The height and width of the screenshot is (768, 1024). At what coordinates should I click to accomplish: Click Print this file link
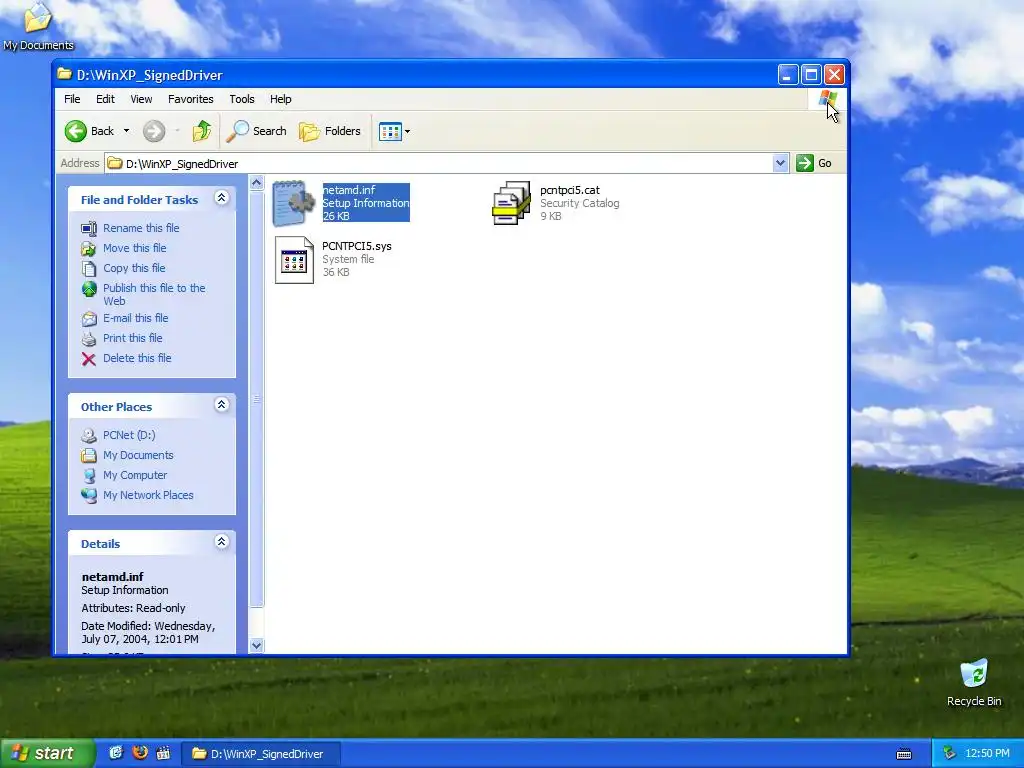click(133, 338)
